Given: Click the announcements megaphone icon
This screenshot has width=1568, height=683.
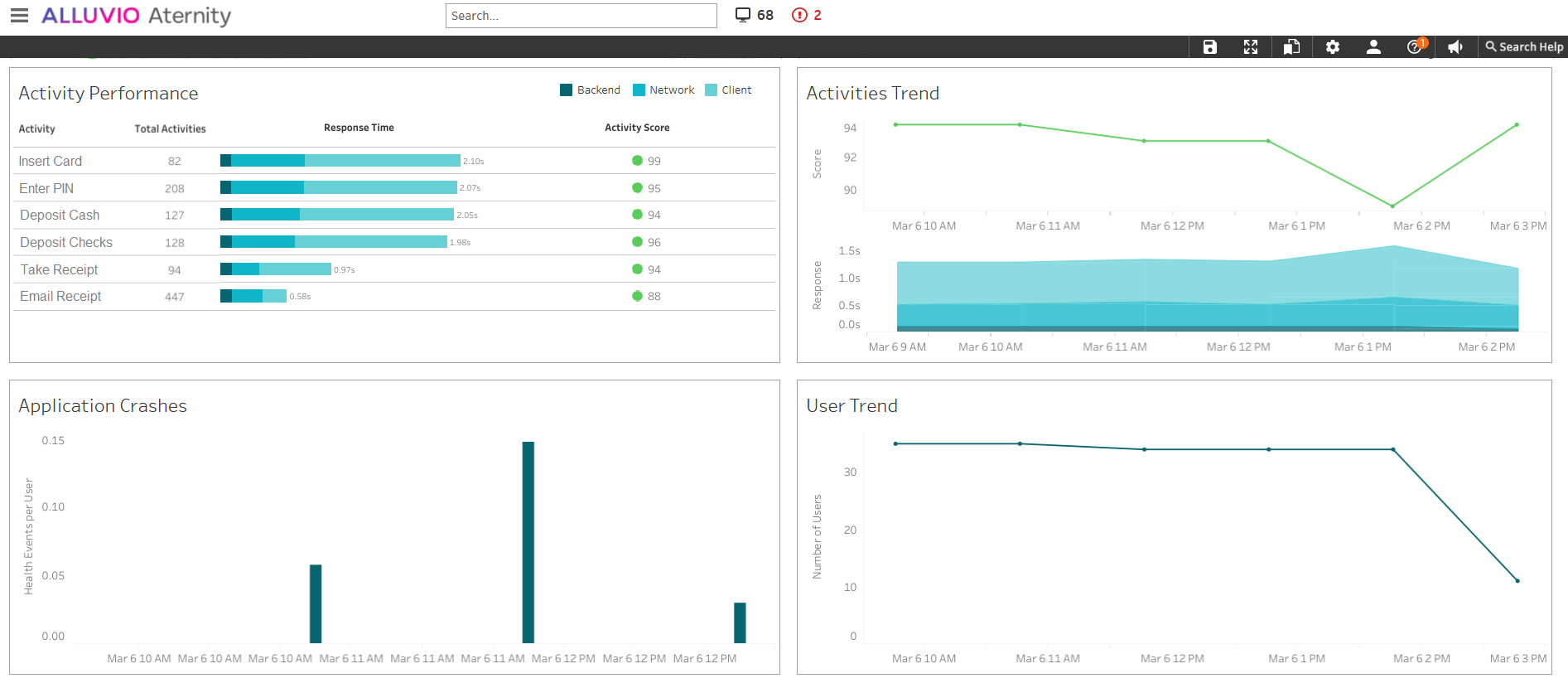Looking at the screenshot, I should 1455,47.
